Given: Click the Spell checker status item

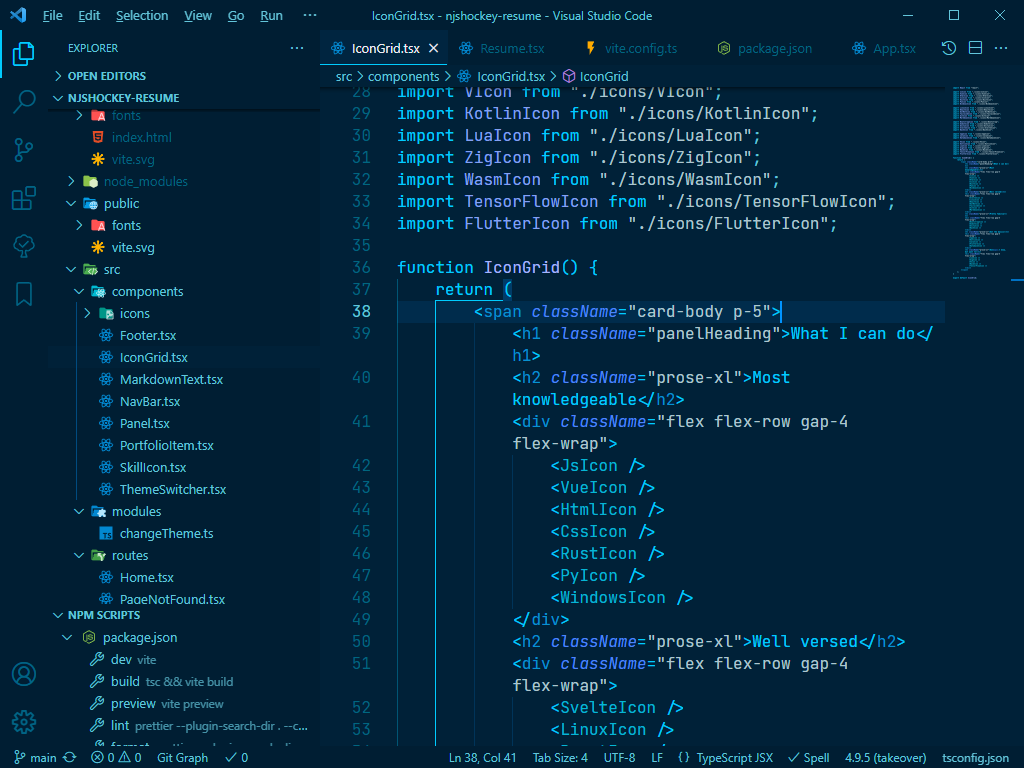Looking at the screenshot, I should tap(808, 758).
